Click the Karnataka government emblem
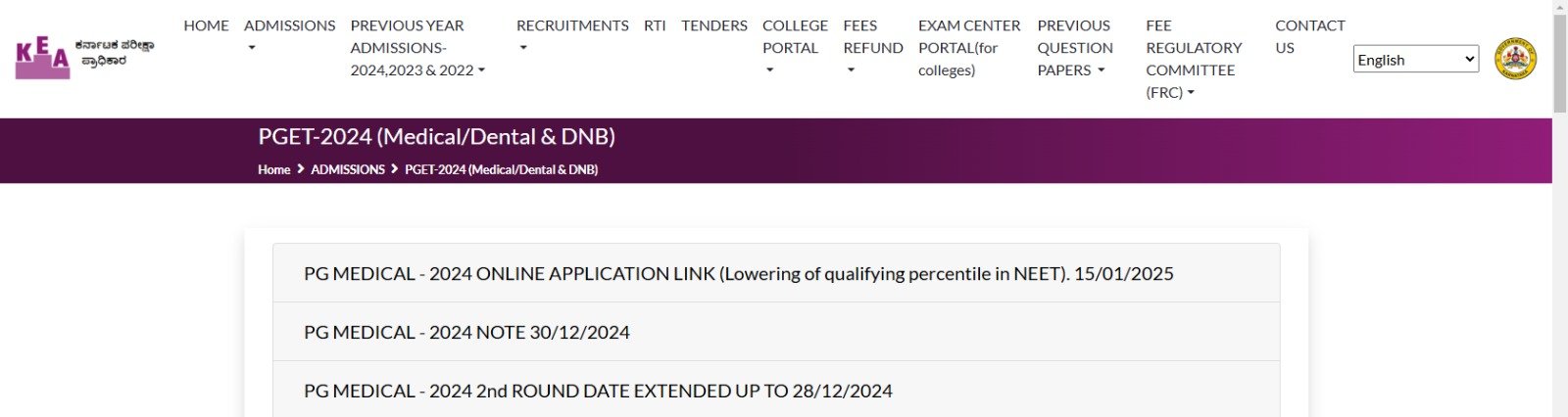 pyautogui.click(x=1514, y=60)
